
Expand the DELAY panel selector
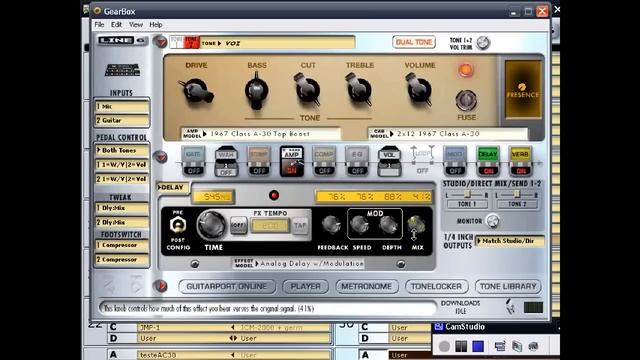pos(173,187)
